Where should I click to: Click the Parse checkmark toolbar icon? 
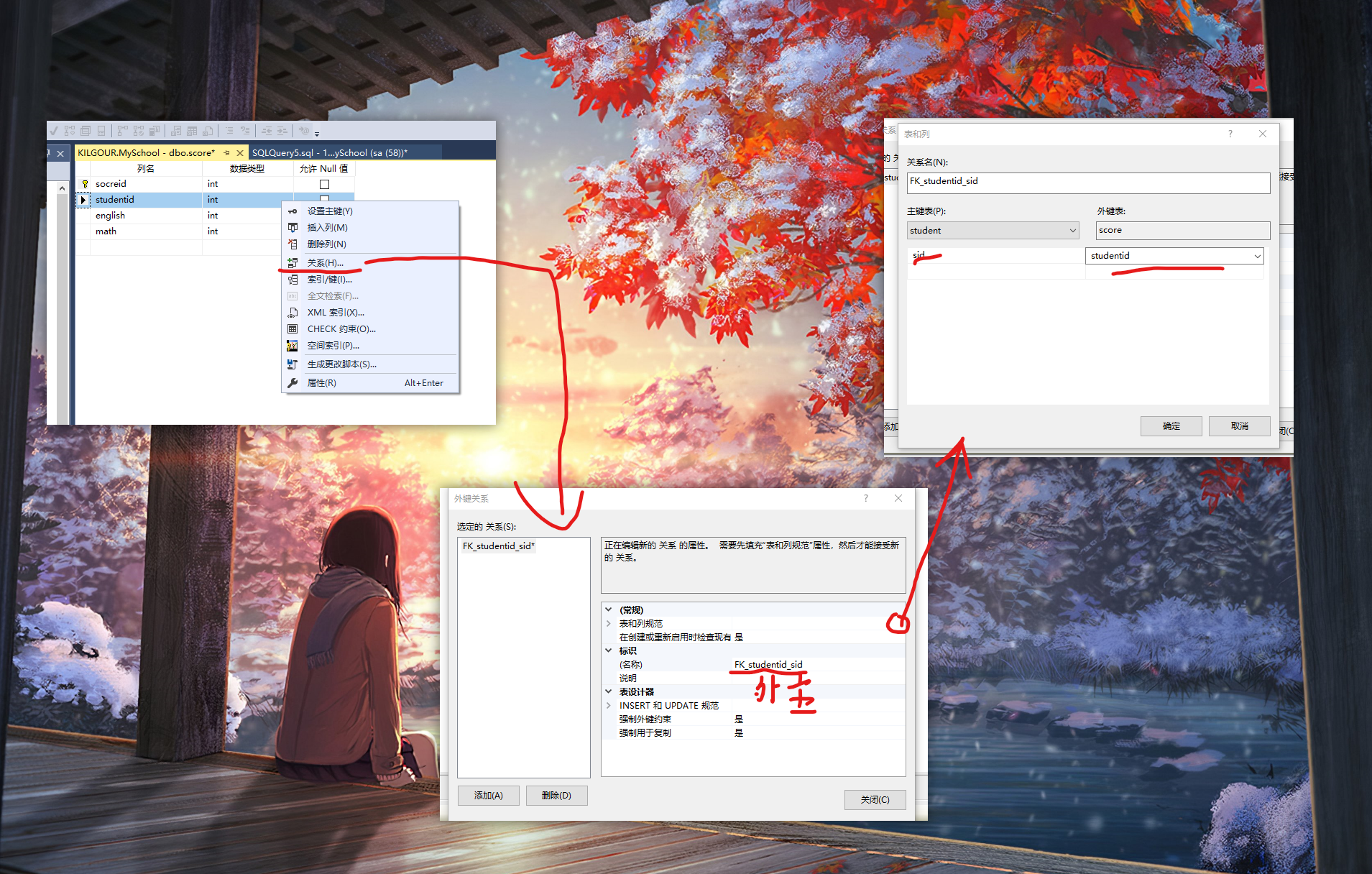(x=54, y=131)
